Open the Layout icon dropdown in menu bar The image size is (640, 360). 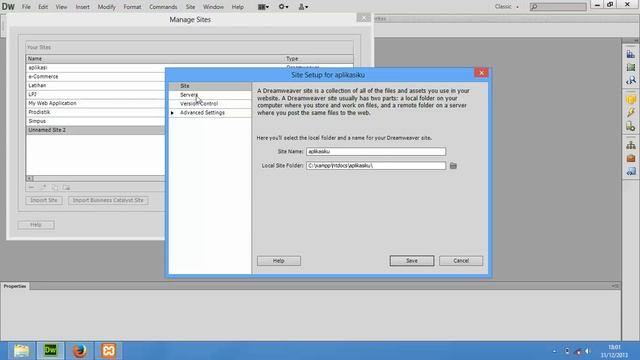click(263, 7)
